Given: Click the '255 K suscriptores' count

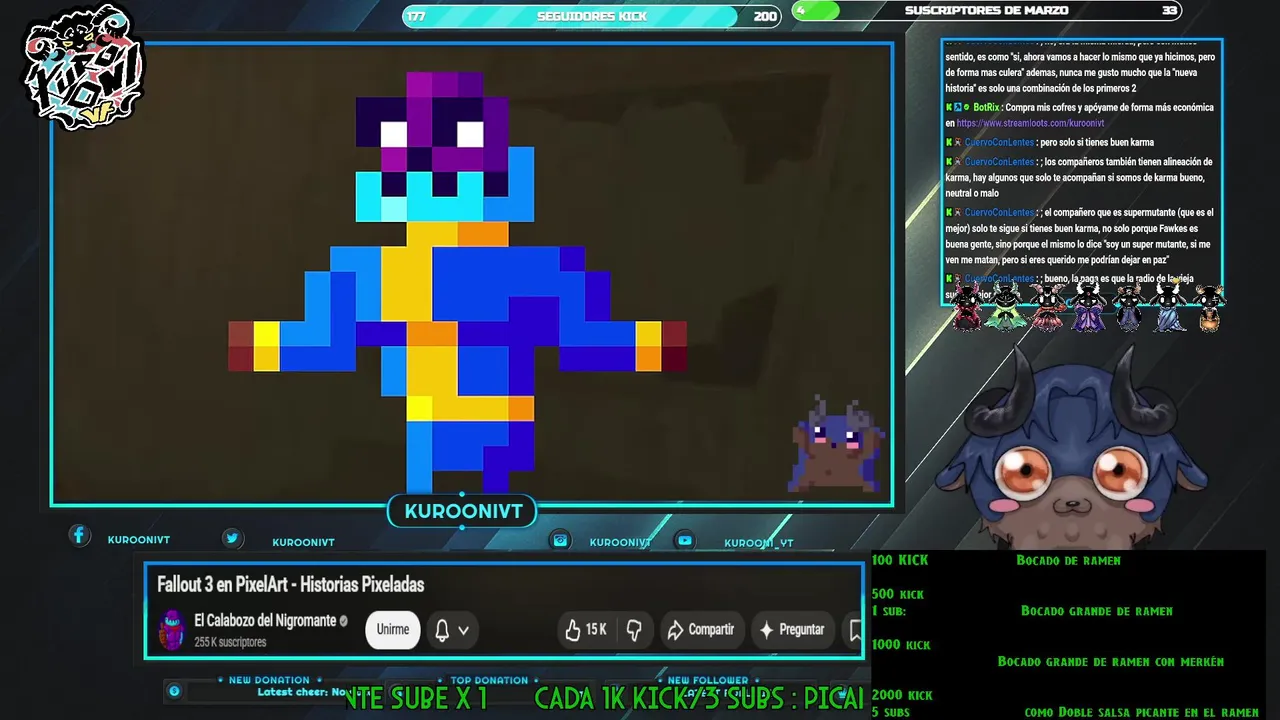Looking at the screenshot, I should tap(230, 642).
